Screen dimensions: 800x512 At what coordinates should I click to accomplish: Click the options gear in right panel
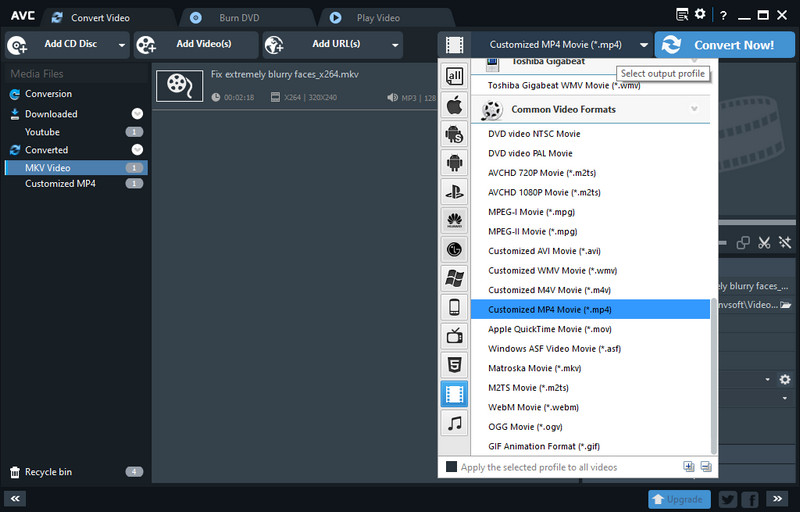[x=785, y=379]
